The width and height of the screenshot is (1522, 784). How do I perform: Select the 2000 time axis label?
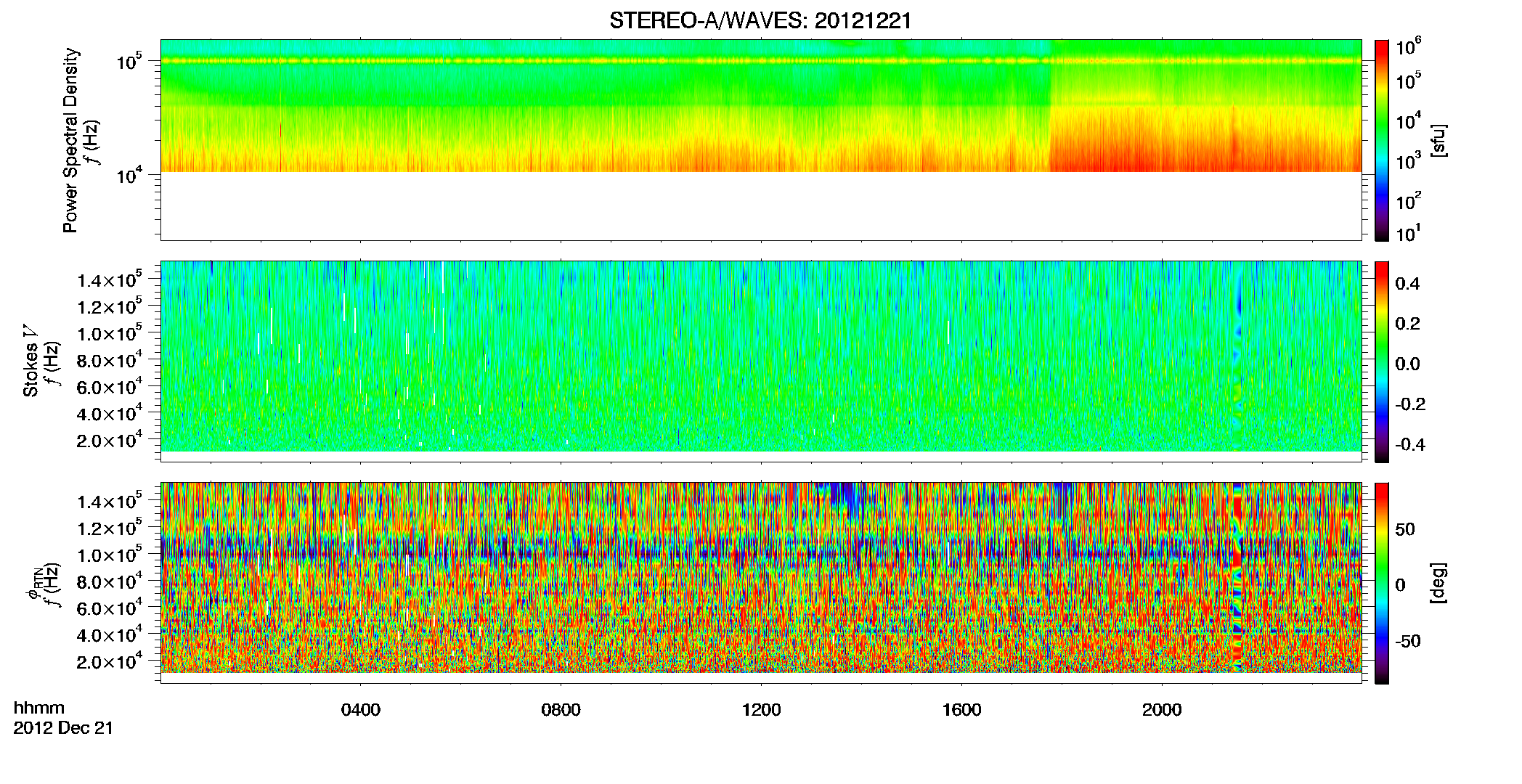(1163, 710)
